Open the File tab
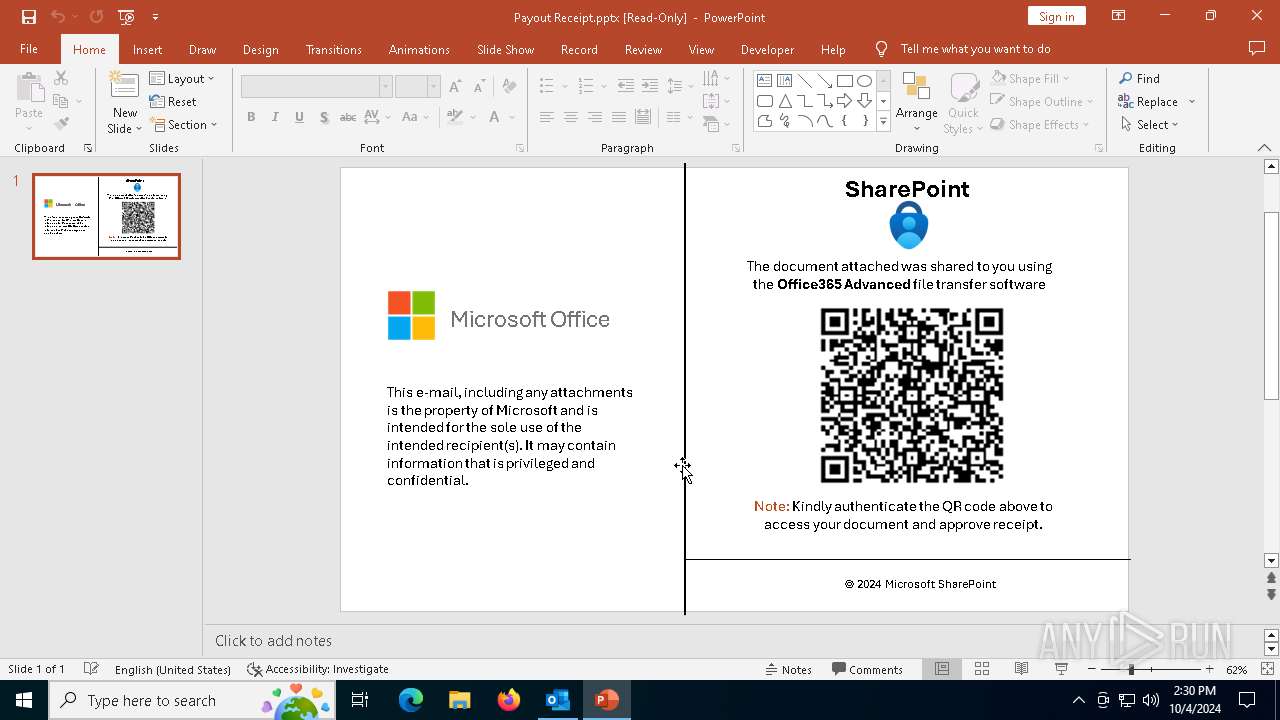This screenshot has height=720, width=1280. (x=29, y=49)
